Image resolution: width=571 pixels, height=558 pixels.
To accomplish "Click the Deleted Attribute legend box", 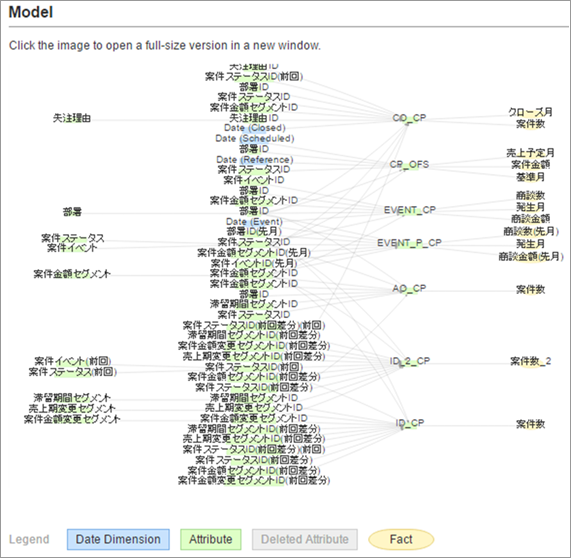I will [305, 539].
